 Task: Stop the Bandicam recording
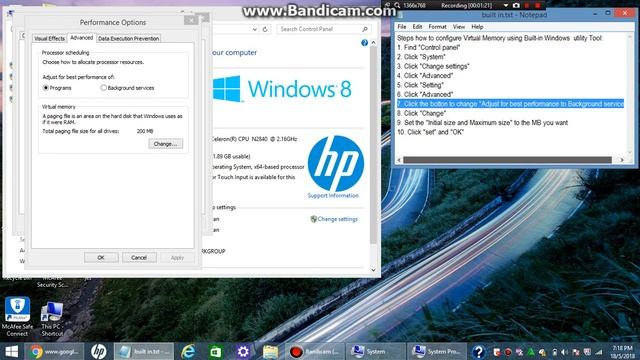(538, 5)
